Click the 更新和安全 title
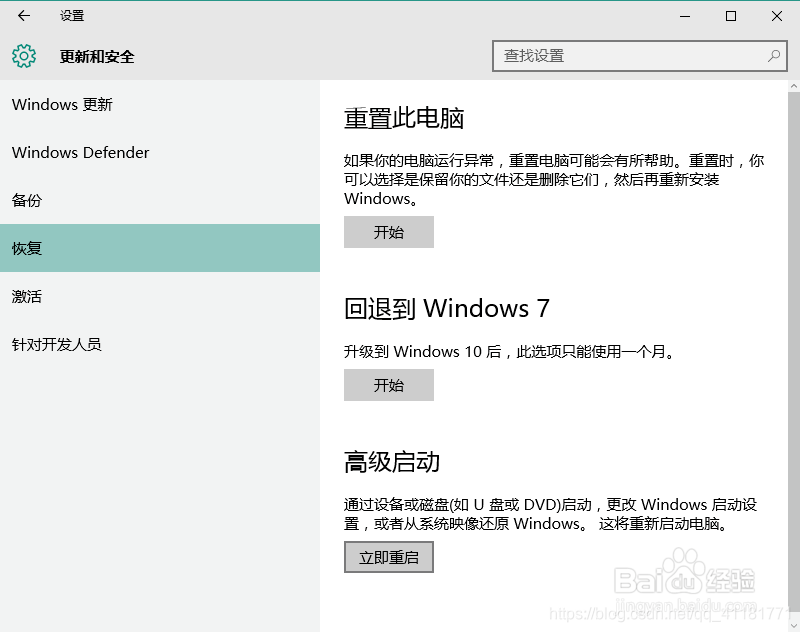The height and width of the screenshot is (632, 800). pos(97,57)
